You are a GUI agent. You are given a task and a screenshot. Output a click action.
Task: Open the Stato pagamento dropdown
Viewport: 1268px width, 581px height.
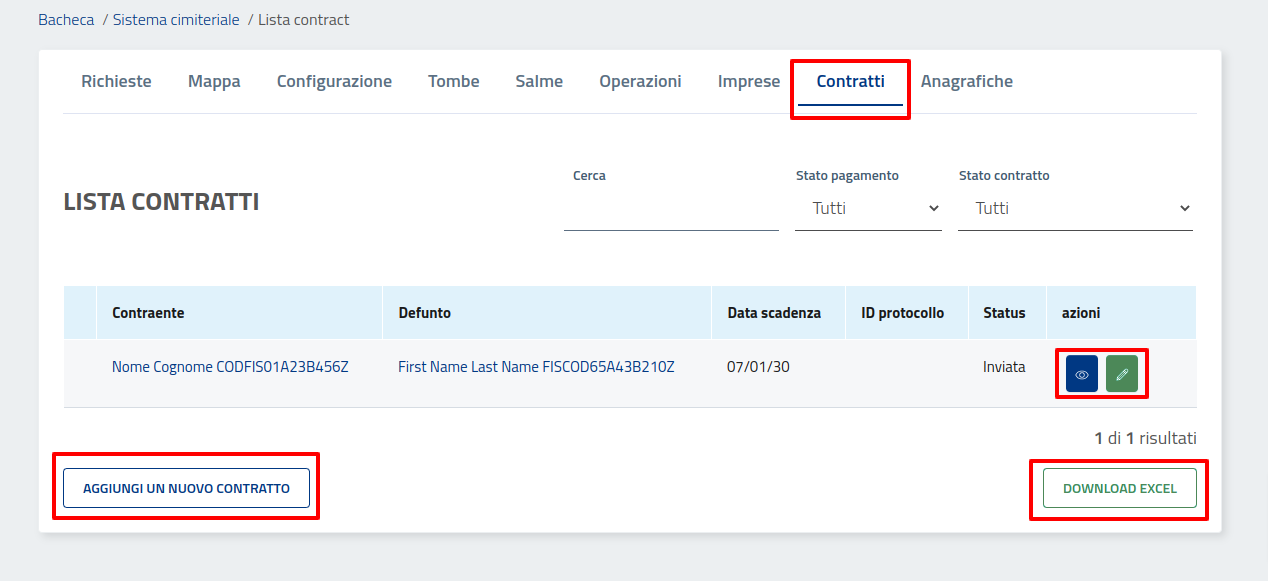[868, 209]
